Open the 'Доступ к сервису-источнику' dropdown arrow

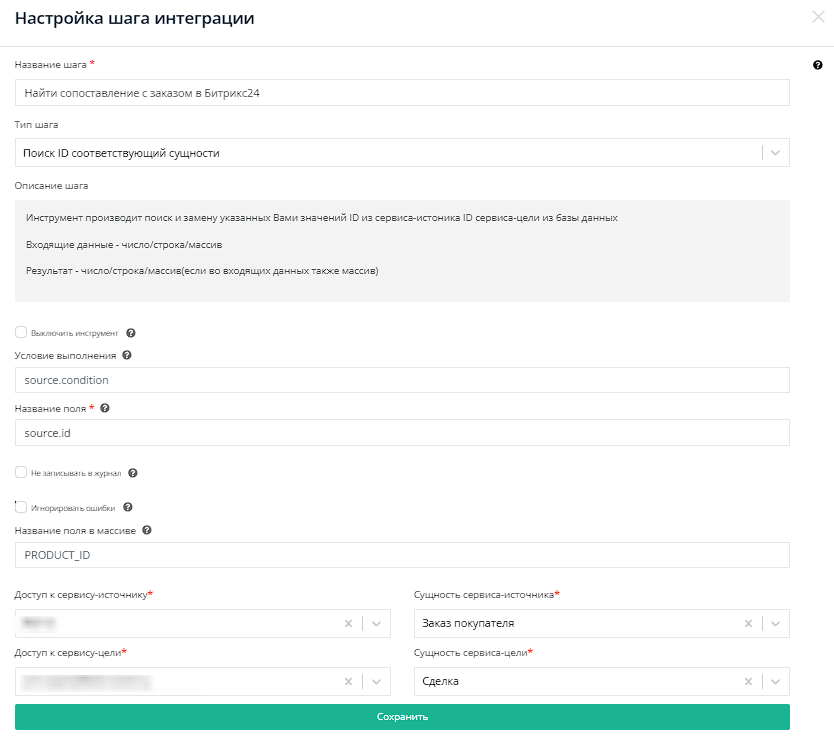coord(376,624)
